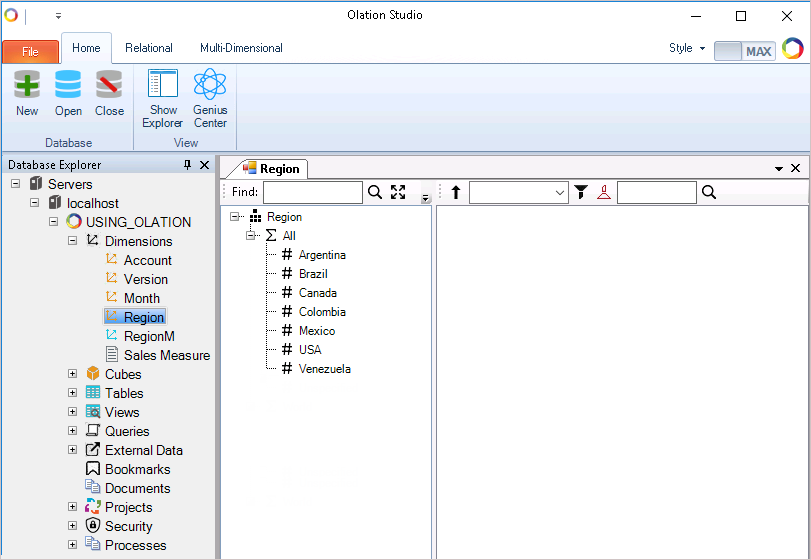The width and height of the screenshot is (811, 560).
Task: Click the red clear filter icon
Action: (603, 192)
